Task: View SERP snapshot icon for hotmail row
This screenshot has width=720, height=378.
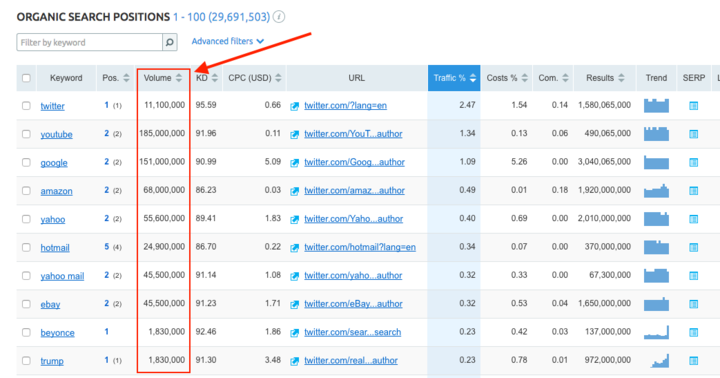Action: click(x=693, y=248)
